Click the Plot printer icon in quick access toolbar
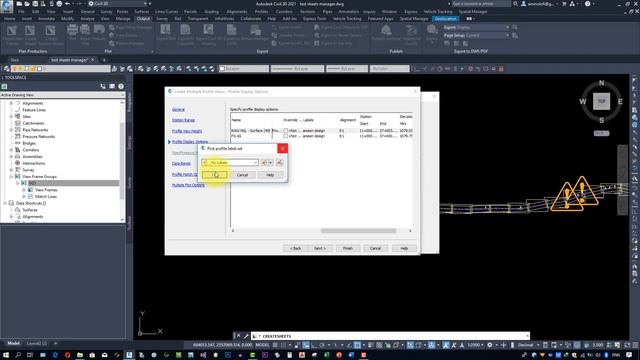Viewport: 640px width, 360px height. click(x=59, y=4)
